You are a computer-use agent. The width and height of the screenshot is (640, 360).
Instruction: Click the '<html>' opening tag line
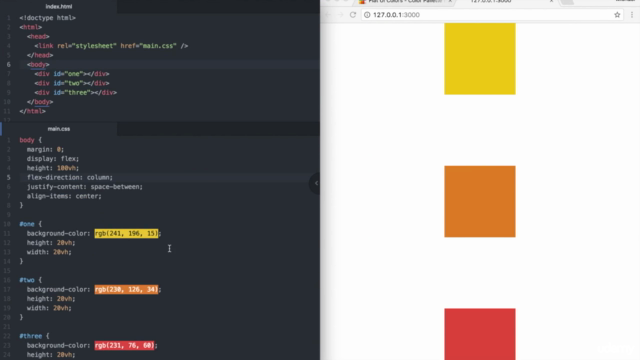click(31, 27)
